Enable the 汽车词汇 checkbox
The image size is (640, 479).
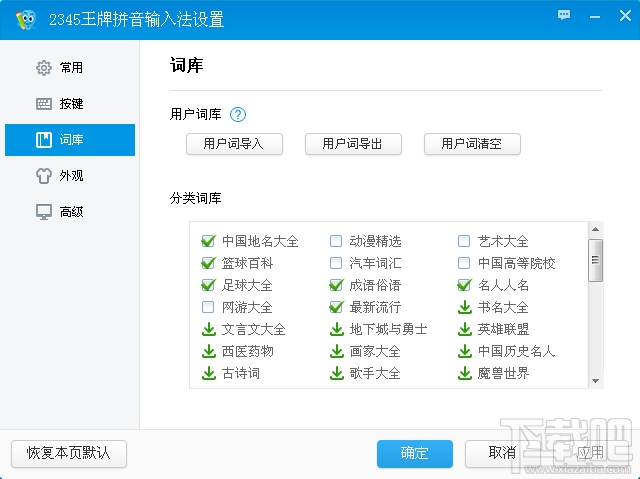pos(336,263)
